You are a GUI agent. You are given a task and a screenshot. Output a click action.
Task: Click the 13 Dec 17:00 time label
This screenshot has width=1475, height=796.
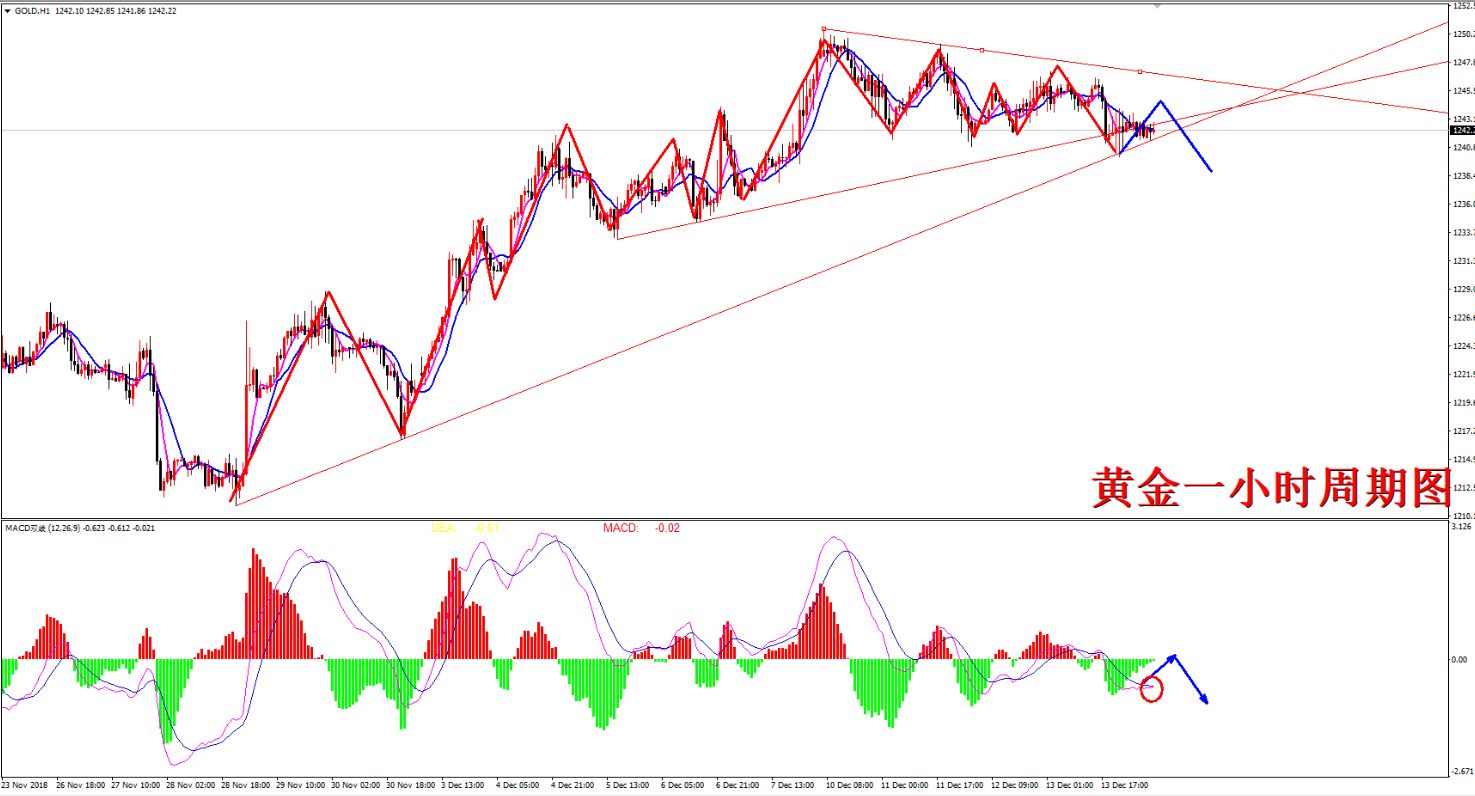pyautogui.click(x=1125, y=785)
